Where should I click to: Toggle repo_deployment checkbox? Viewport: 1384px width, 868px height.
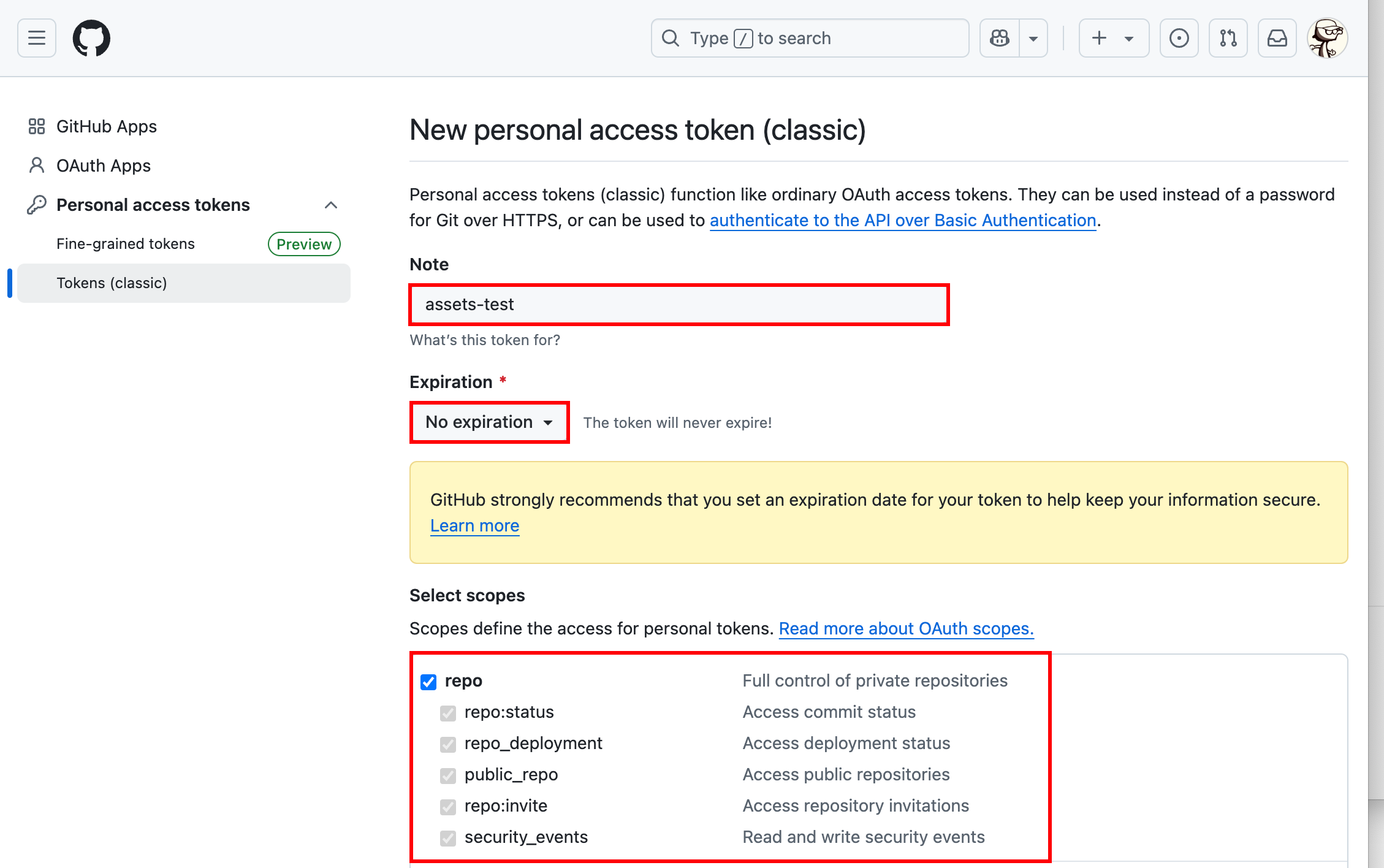[x=448, y=744]
